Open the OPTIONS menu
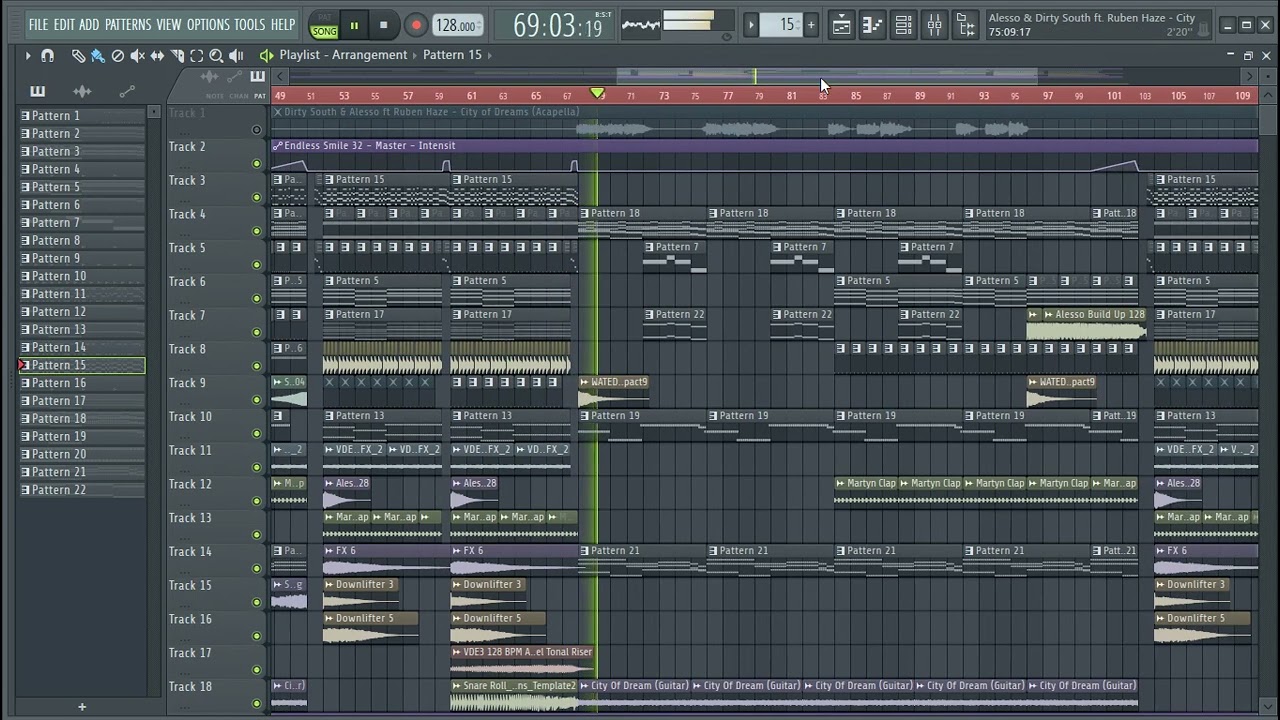 pyautogui.click(x=208, y=24)
